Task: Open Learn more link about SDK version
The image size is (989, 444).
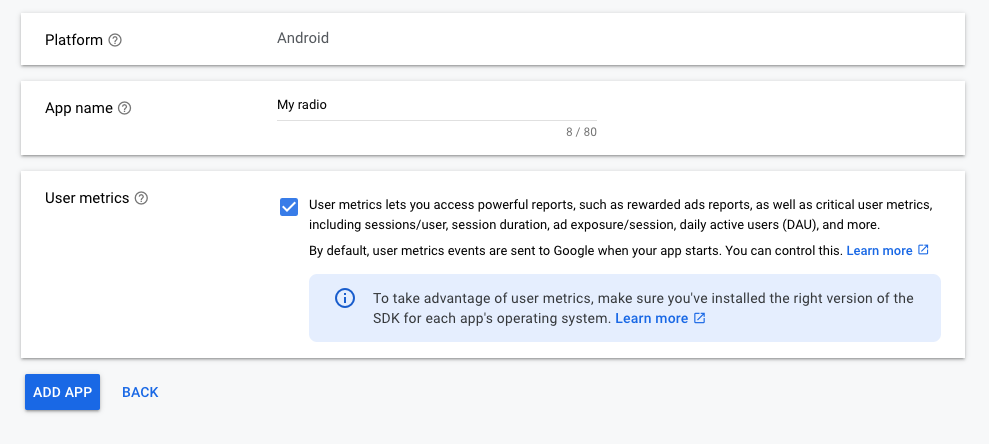Action: (x=652, y=318)
